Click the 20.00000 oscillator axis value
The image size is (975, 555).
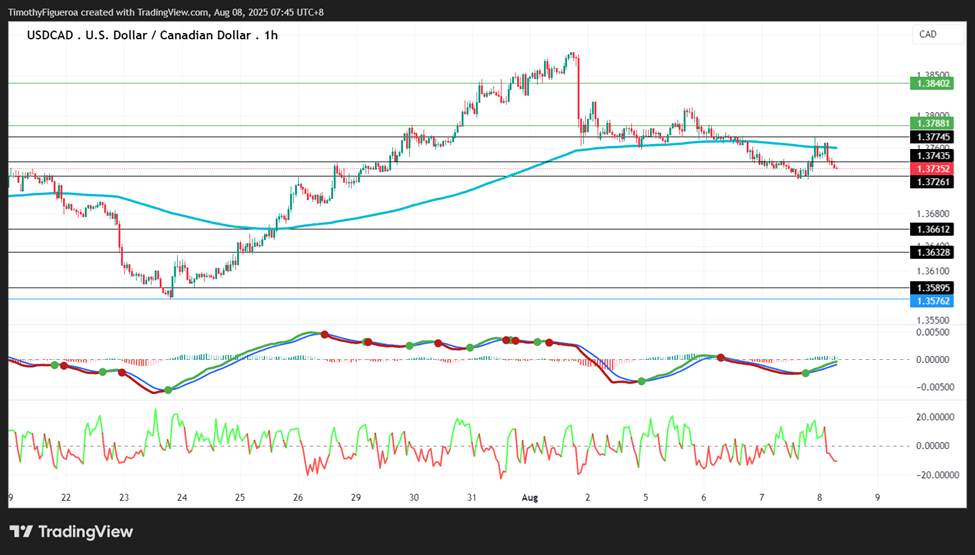point(936,418)
